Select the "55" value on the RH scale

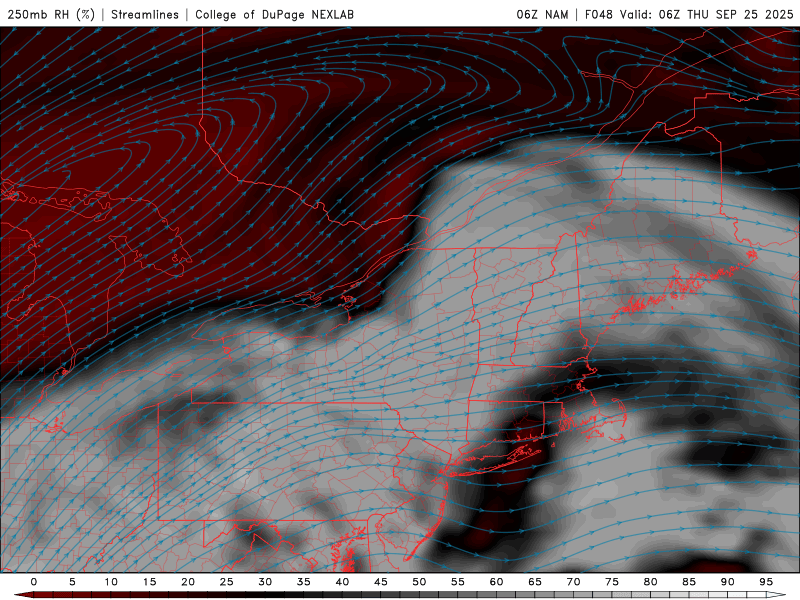(x=458, y=582)
